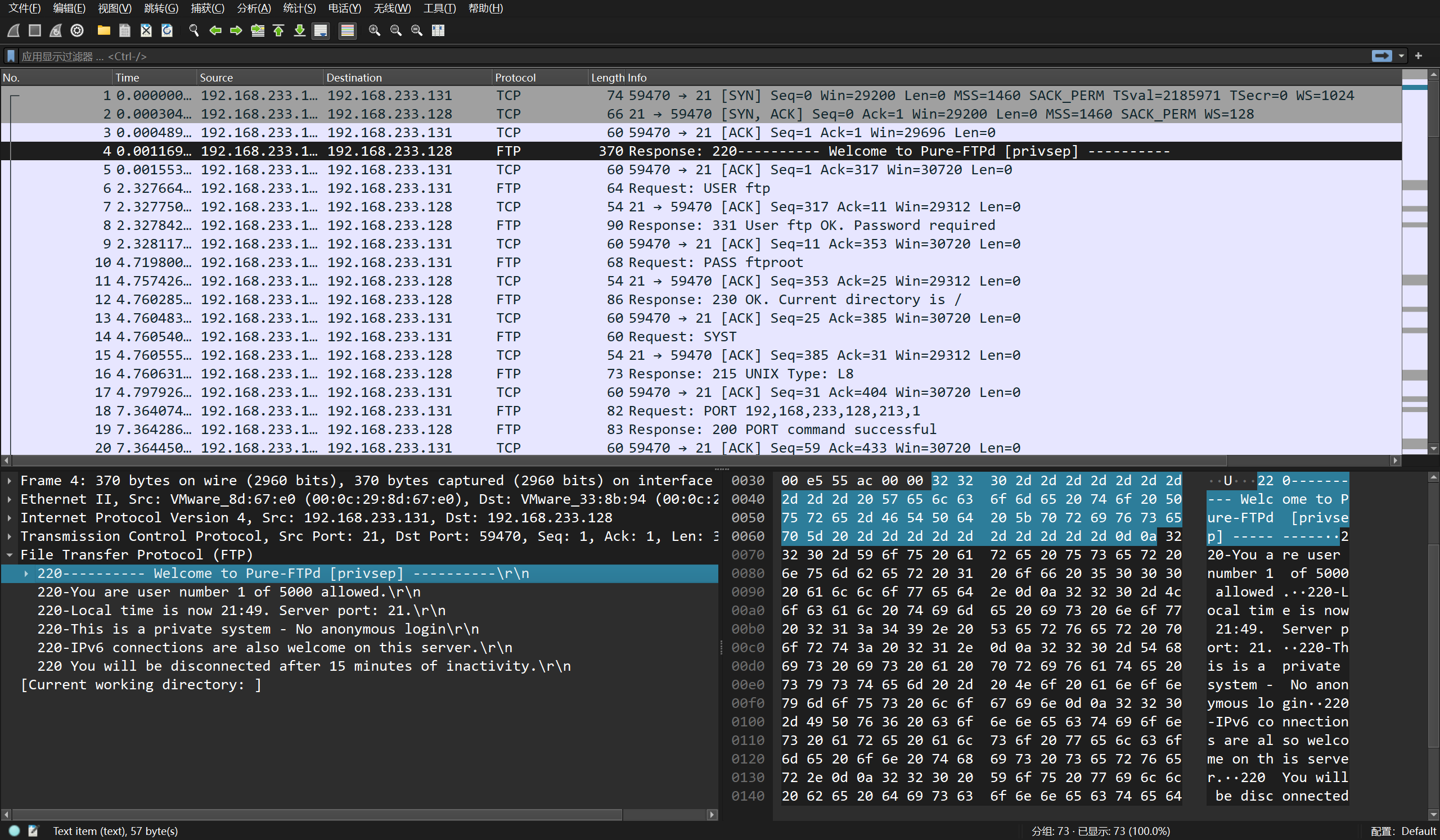Click the resize columns icon
The height and width of the screenshot is (840, 1440).
(438, 30)
